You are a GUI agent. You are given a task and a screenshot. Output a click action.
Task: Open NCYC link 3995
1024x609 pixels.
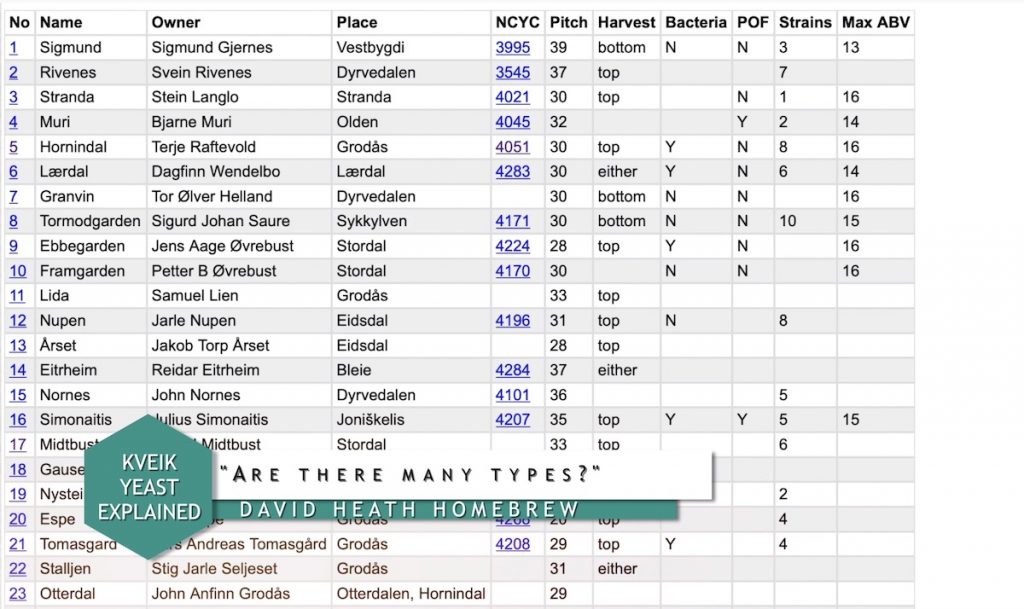pos(512,47)
